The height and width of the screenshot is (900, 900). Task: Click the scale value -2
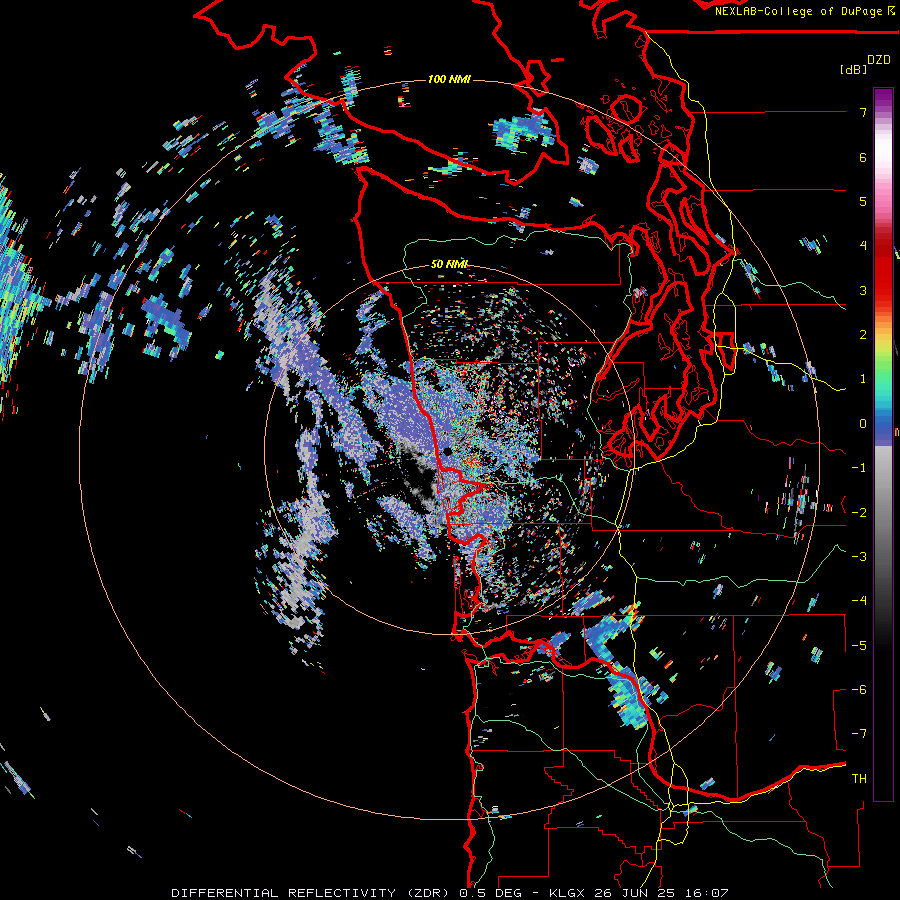859,513
